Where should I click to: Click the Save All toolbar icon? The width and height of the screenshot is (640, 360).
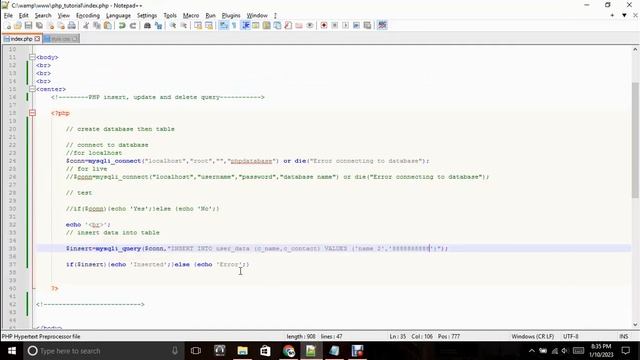39,26
